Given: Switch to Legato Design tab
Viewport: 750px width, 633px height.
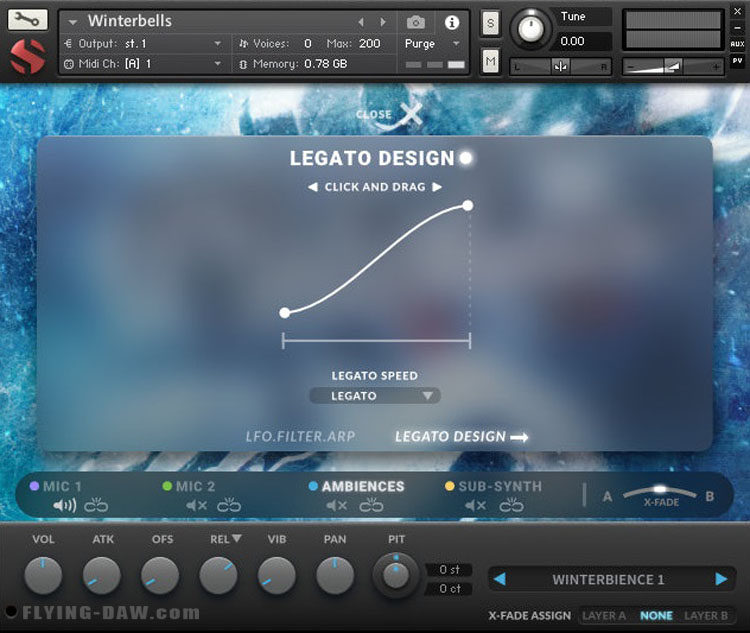Looking at the screenshot, I should [461, 436].
